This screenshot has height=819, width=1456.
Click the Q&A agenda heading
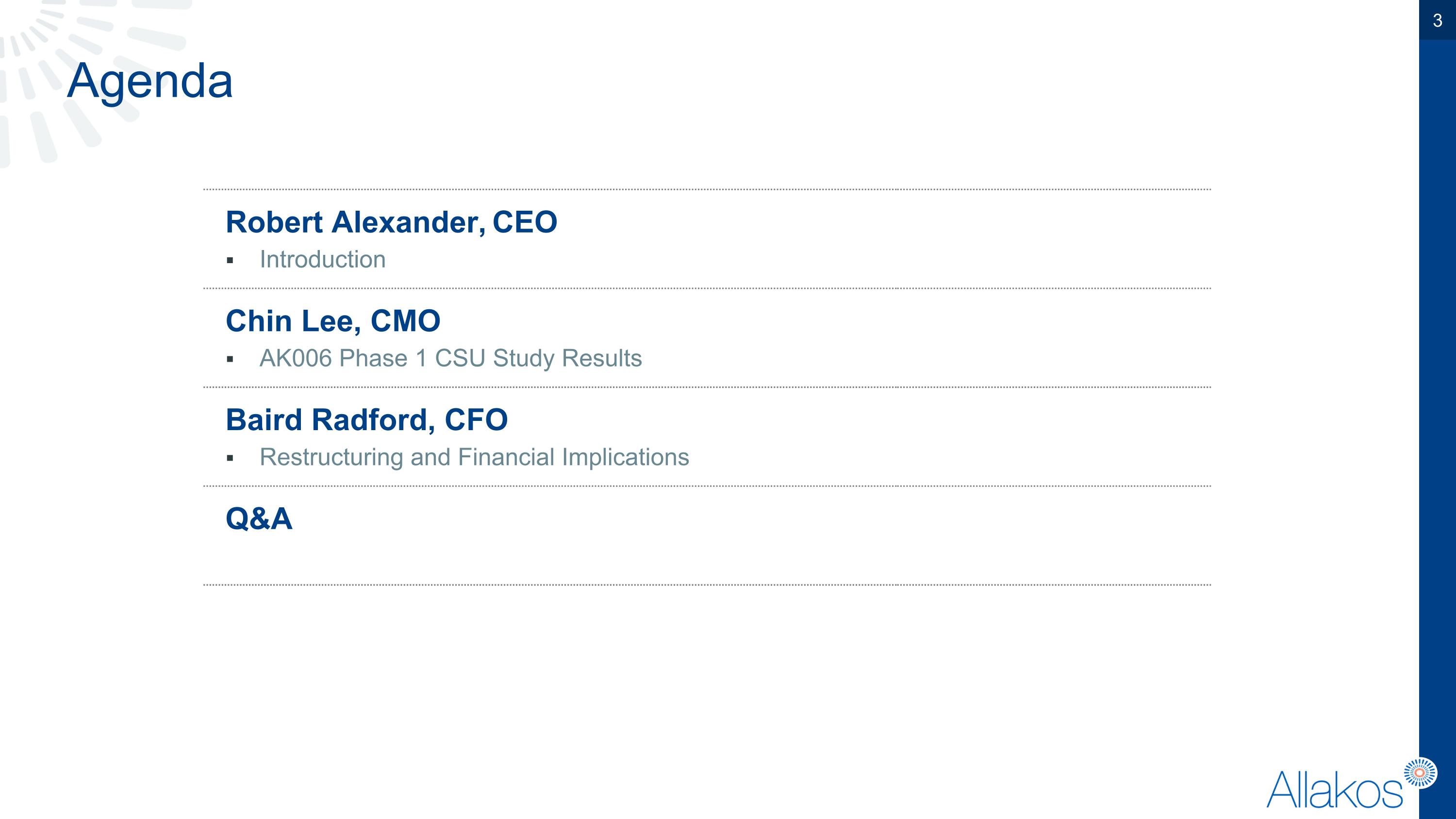click(259, 519)
